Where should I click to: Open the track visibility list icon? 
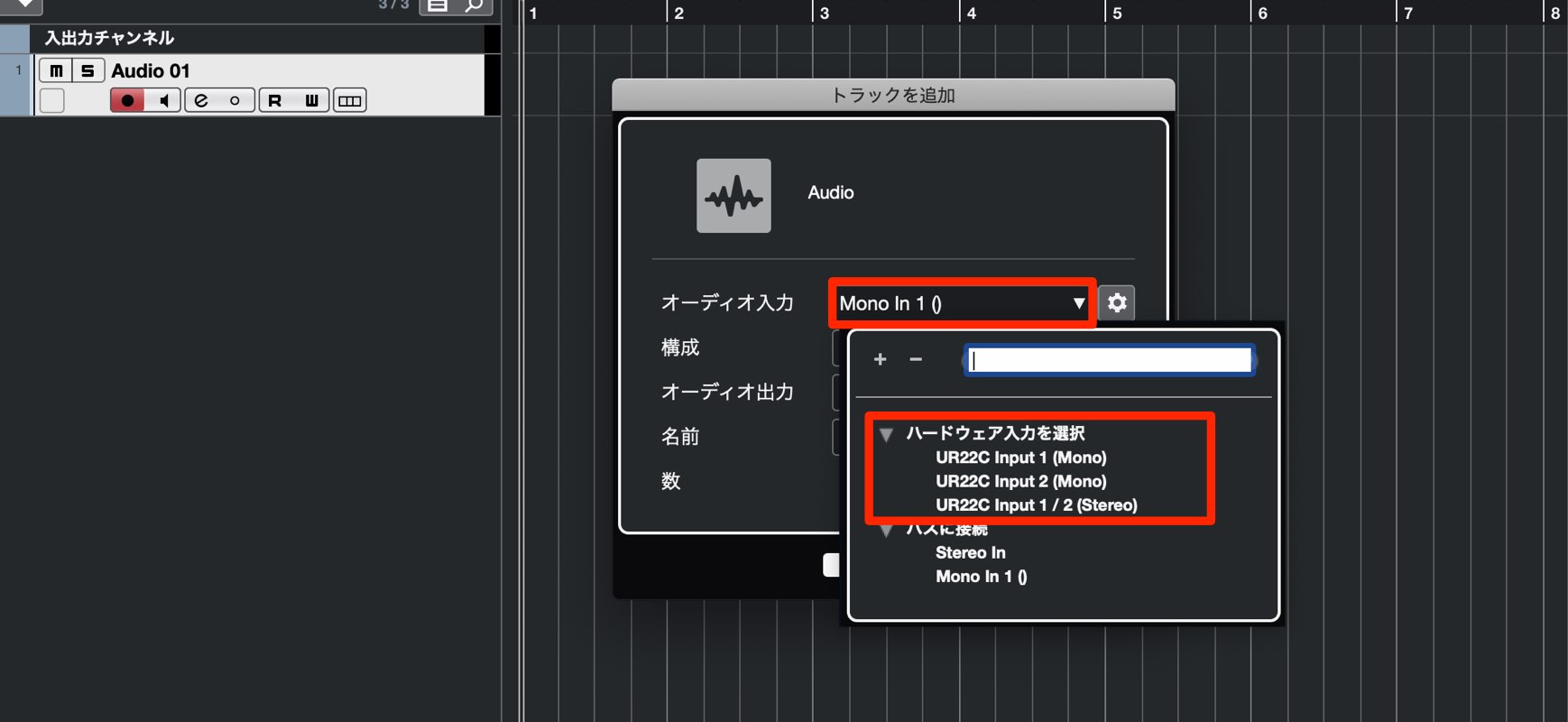click(x=438, y=5)
